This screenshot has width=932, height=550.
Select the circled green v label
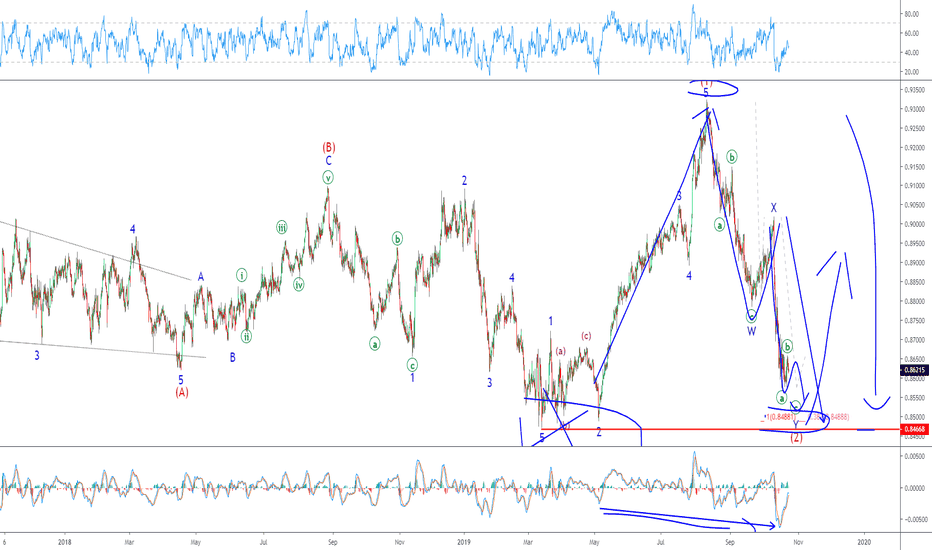coord(328,177)
